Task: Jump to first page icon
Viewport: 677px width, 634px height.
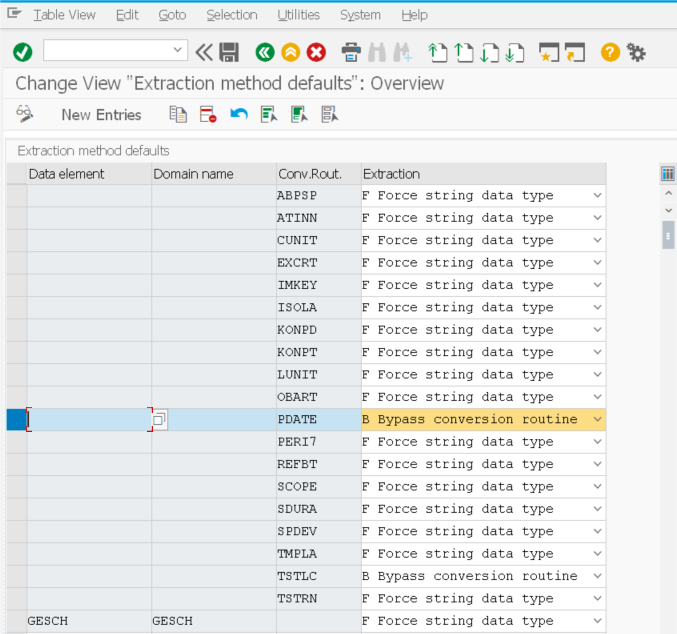Action: pos(437,53)
